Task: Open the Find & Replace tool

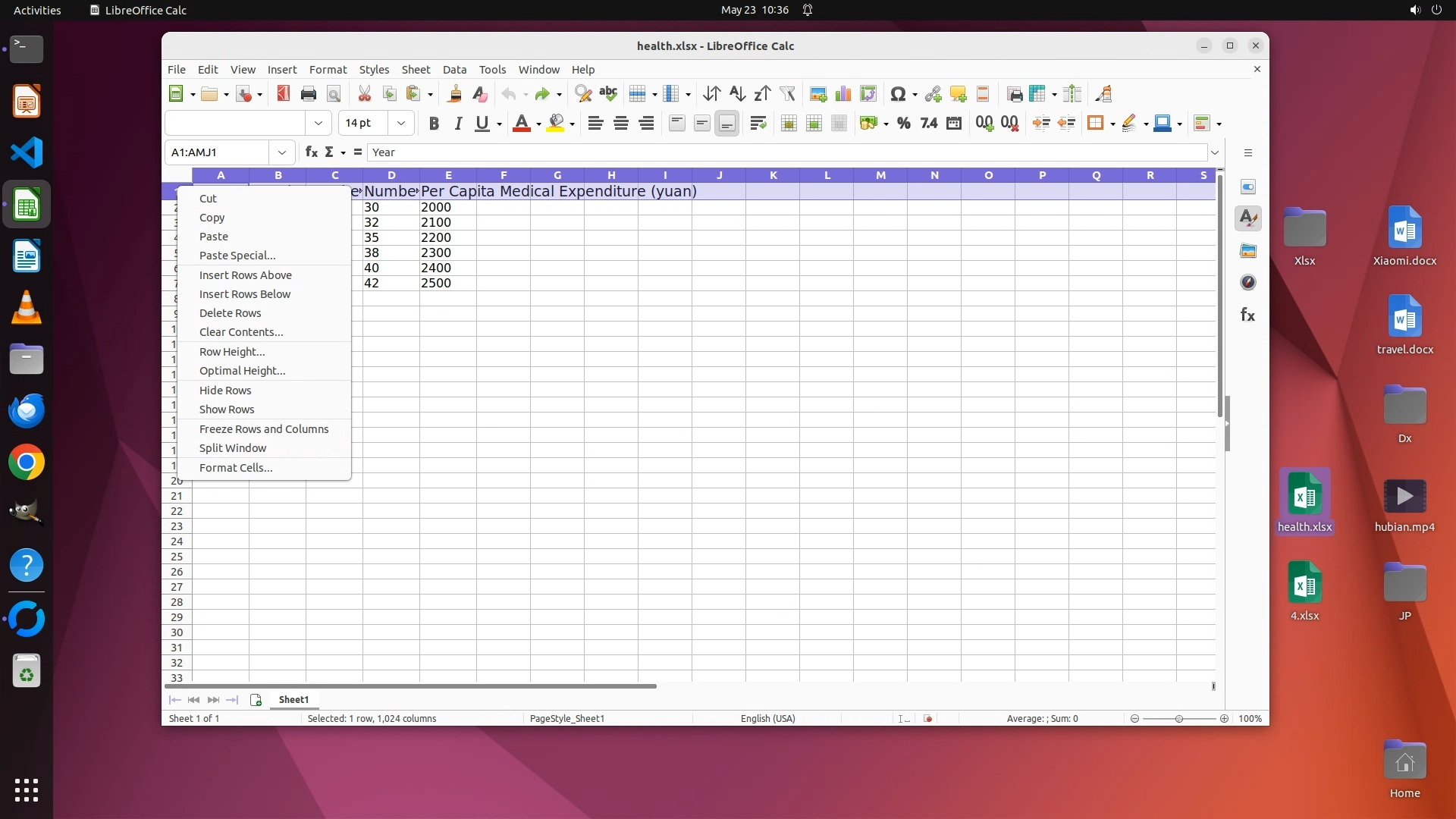Action: [582, 94]
